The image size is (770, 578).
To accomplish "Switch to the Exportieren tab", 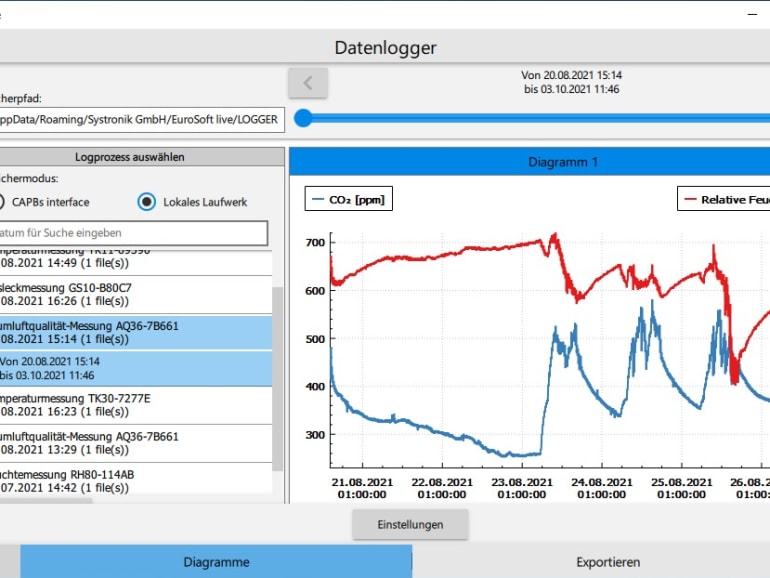I will tap(607, 562).
